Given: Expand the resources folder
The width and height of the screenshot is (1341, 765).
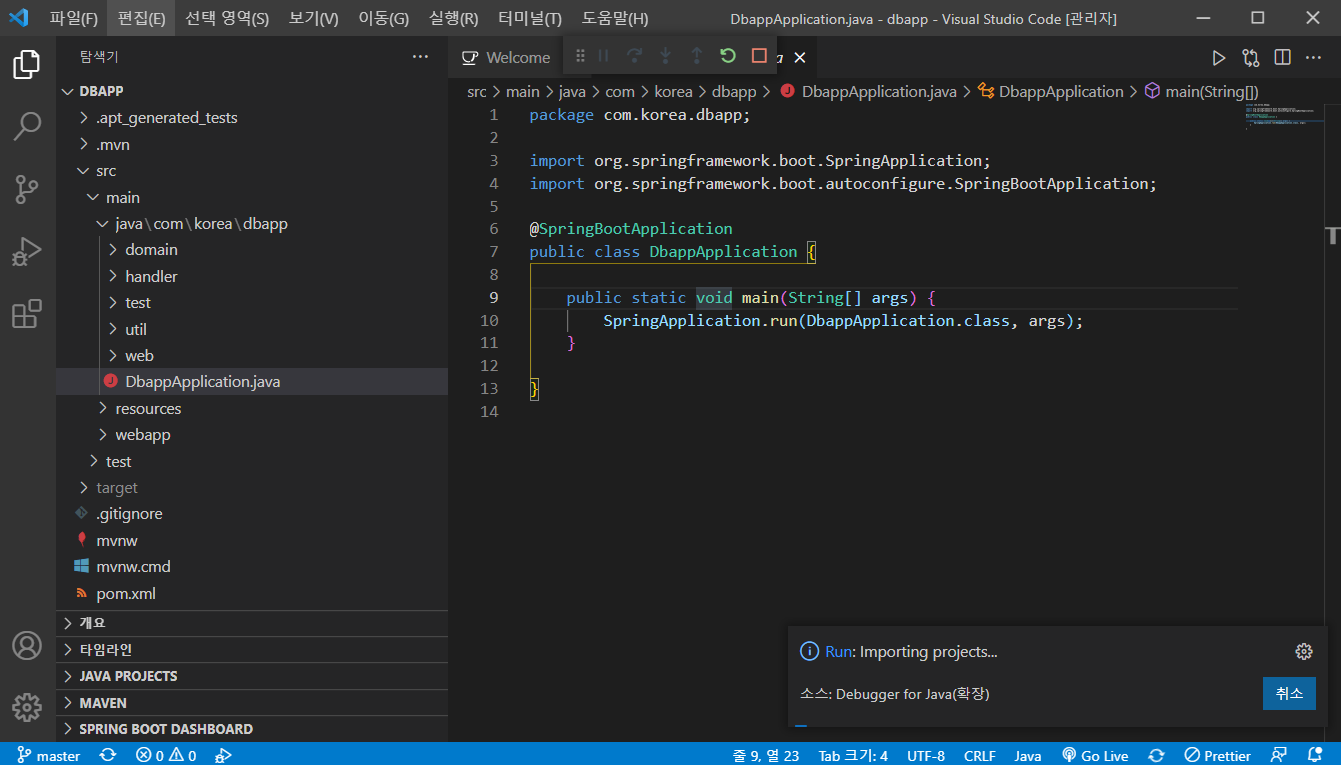Looking at the screenshot, I should [x=252, y=408].
